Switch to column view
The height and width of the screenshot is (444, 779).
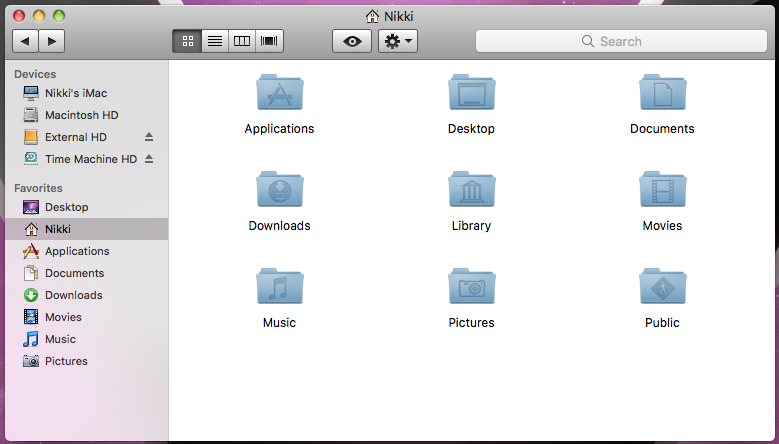(242, 41)
